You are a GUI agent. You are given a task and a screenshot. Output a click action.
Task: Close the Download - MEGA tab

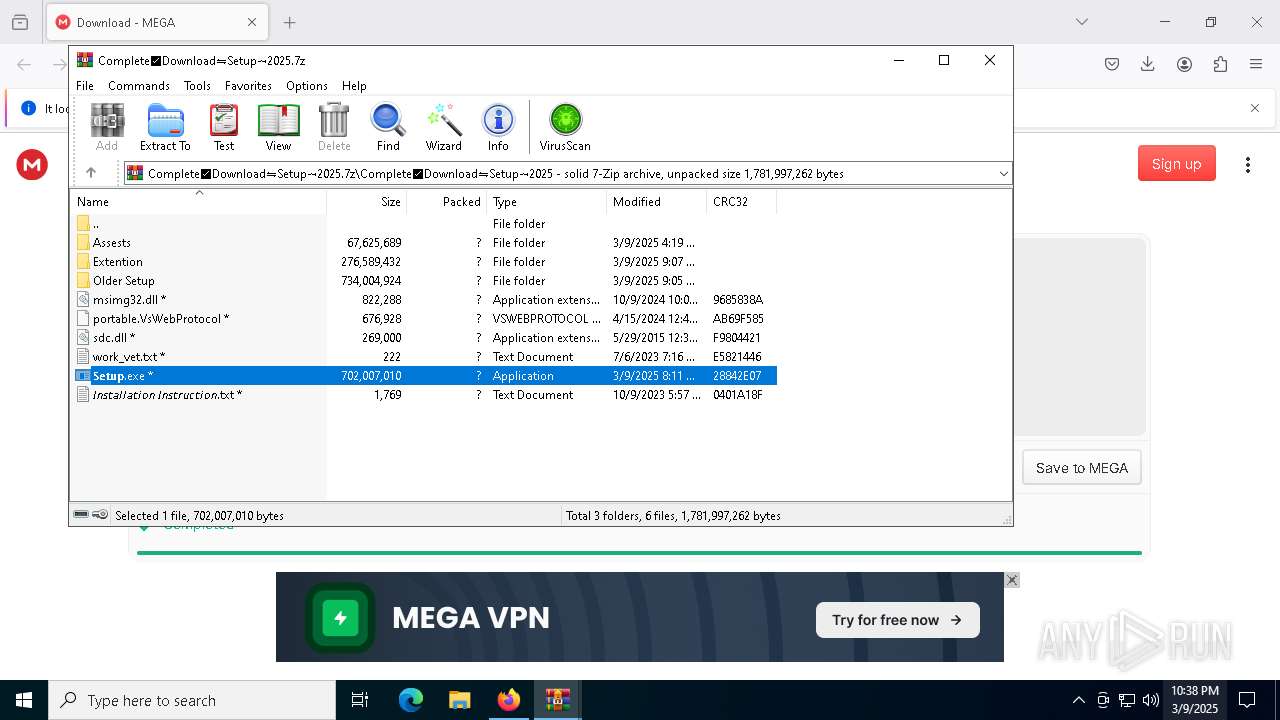[x=252, y=22]
